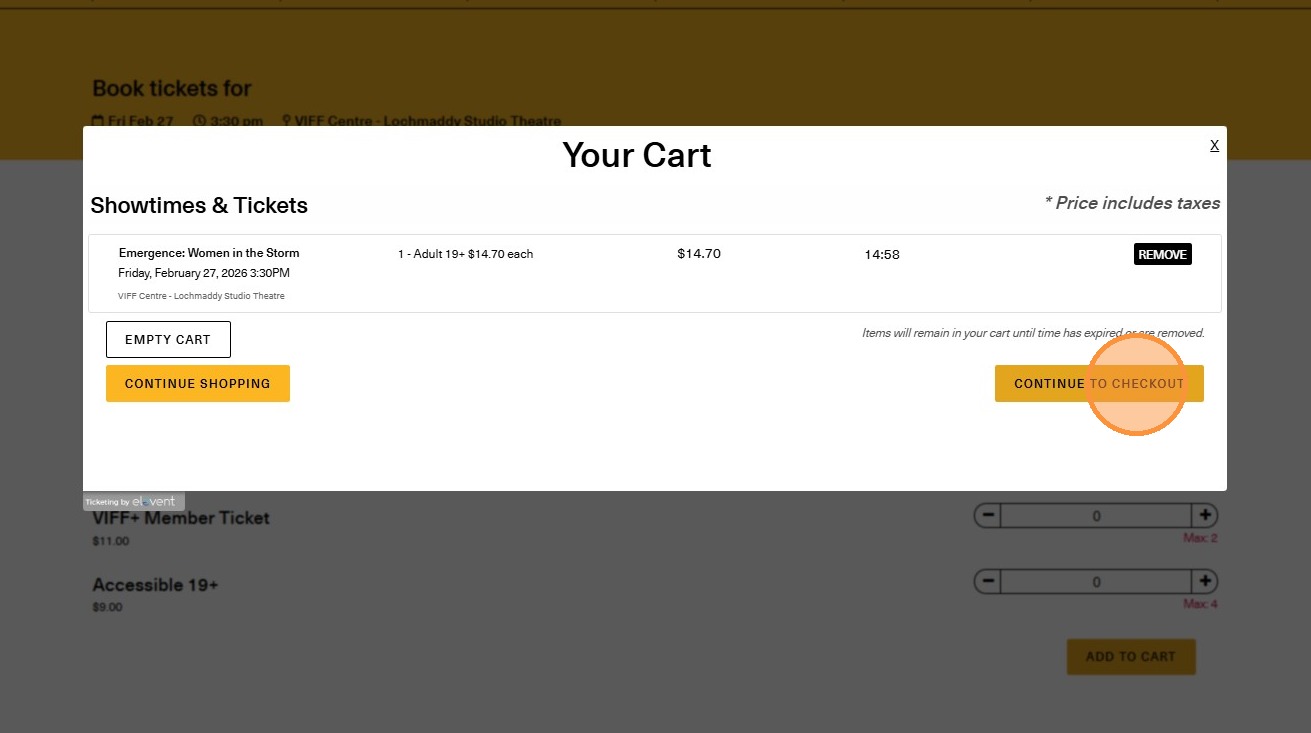
Task: Focus the Accessible 19+ quantity field
Action: 1096,581
